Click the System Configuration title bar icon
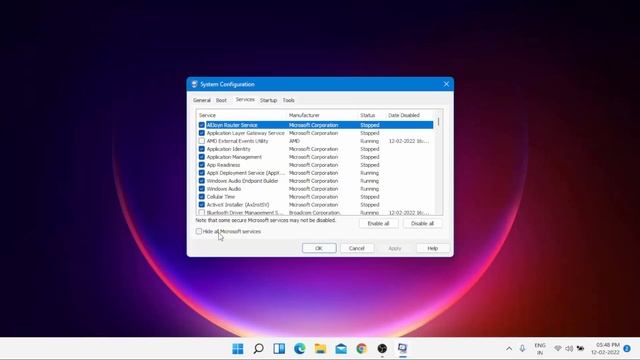640x360 pixels. pyautogui.click(x=194, y=84)
